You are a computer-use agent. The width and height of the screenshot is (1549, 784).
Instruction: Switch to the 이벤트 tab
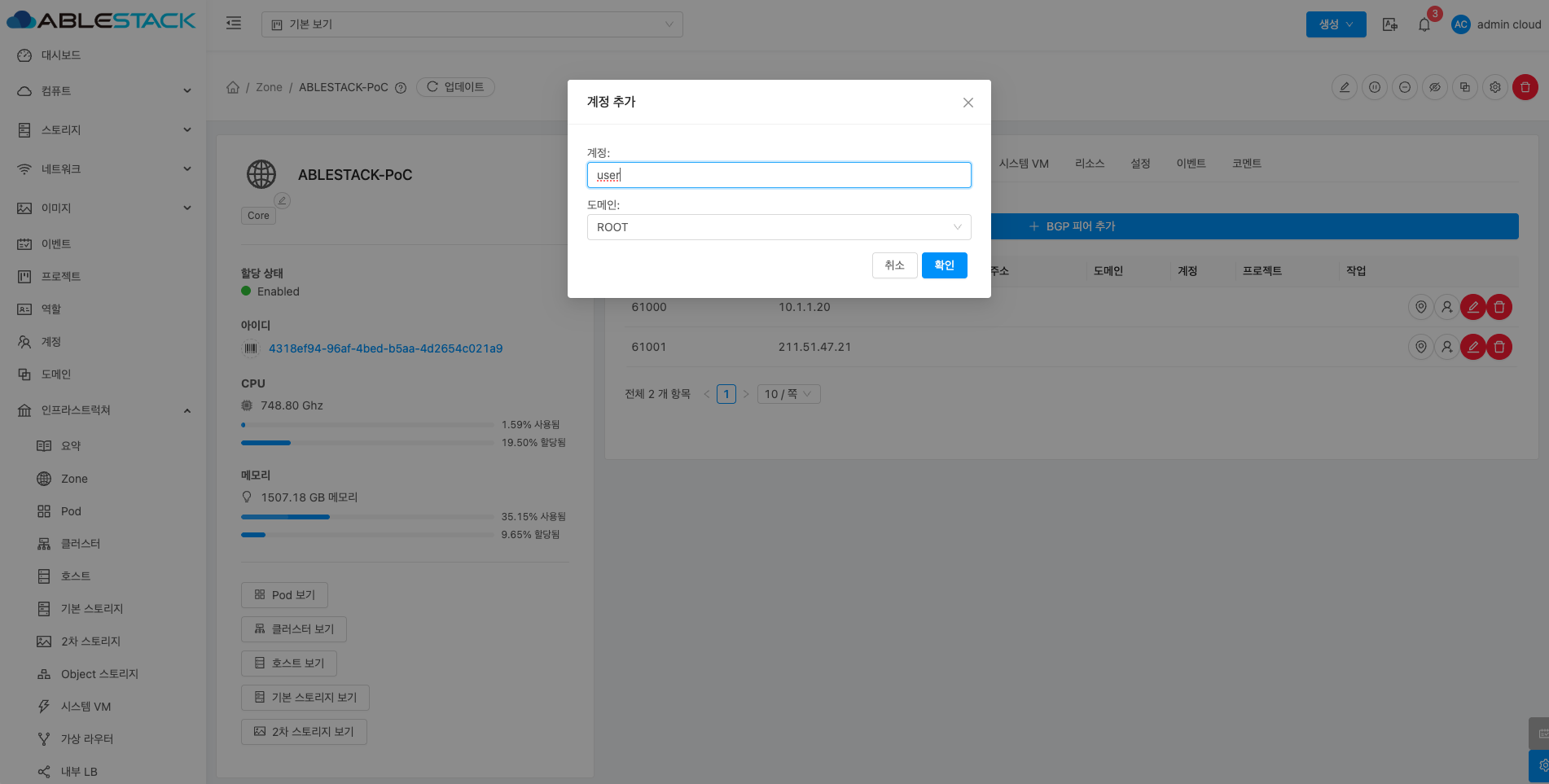click(1190, 164)
